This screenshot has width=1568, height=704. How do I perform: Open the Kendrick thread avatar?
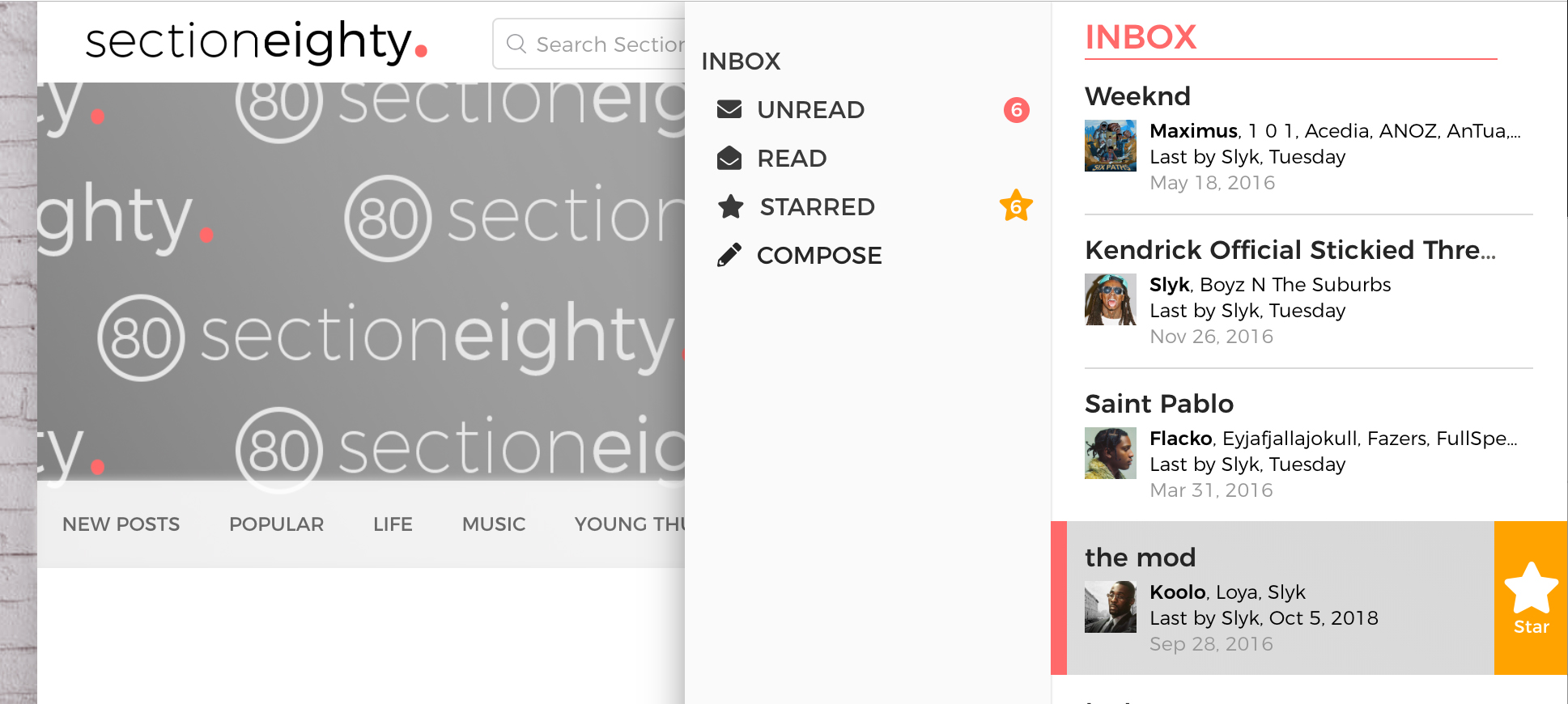click(x=1110, y=299)
